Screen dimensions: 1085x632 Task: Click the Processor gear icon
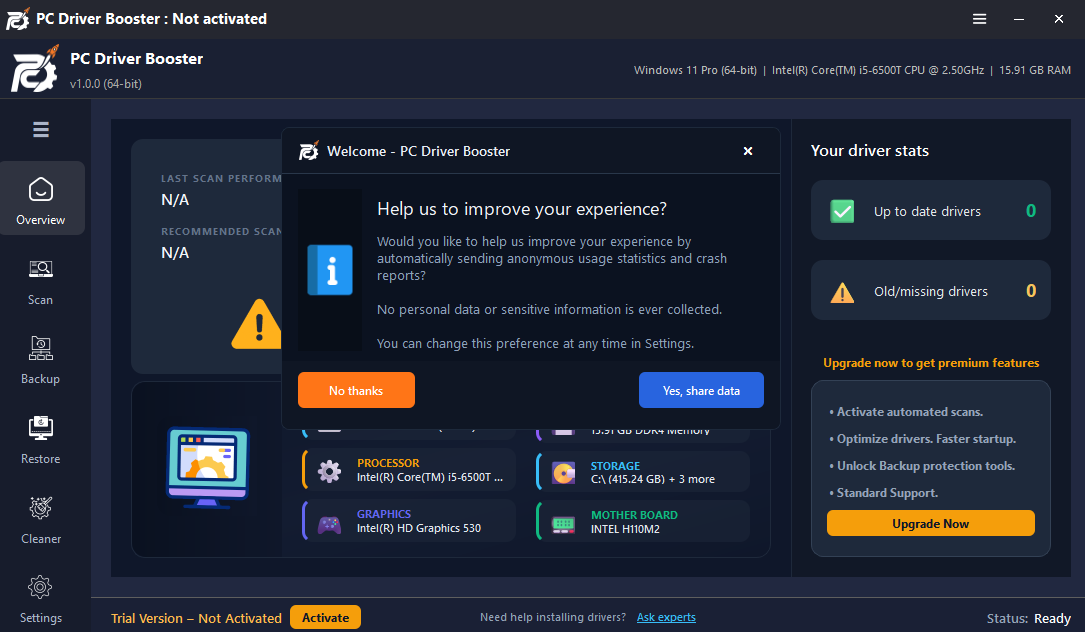coord(329,471)
